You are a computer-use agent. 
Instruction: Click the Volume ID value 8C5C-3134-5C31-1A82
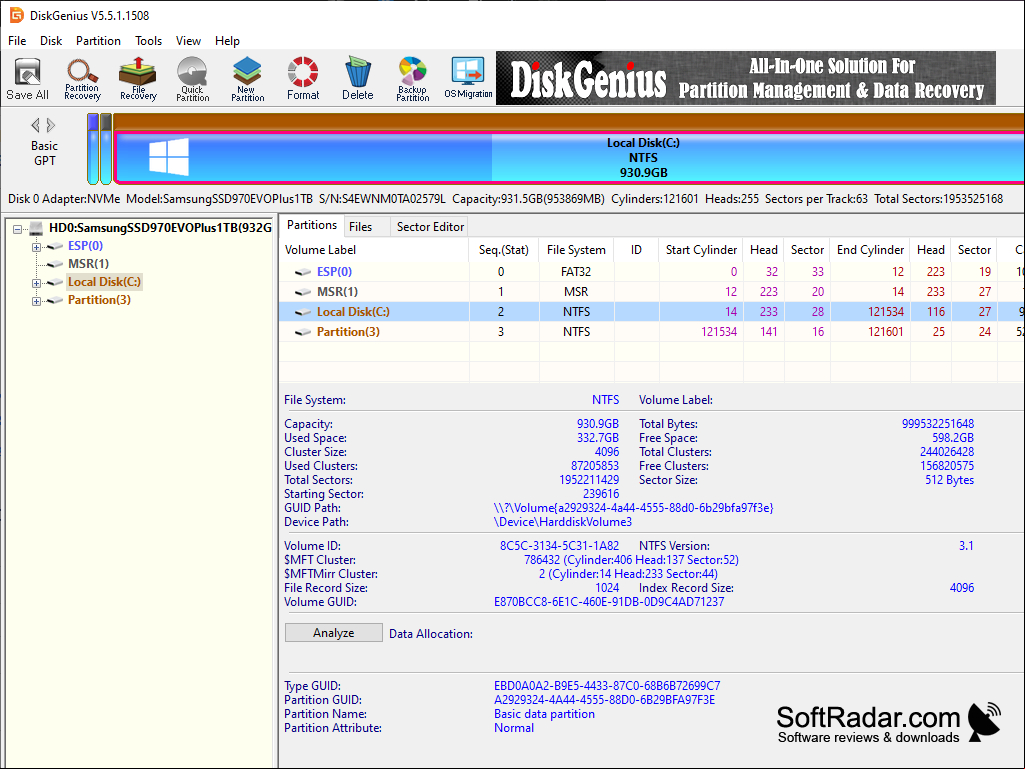coord(559,545)
